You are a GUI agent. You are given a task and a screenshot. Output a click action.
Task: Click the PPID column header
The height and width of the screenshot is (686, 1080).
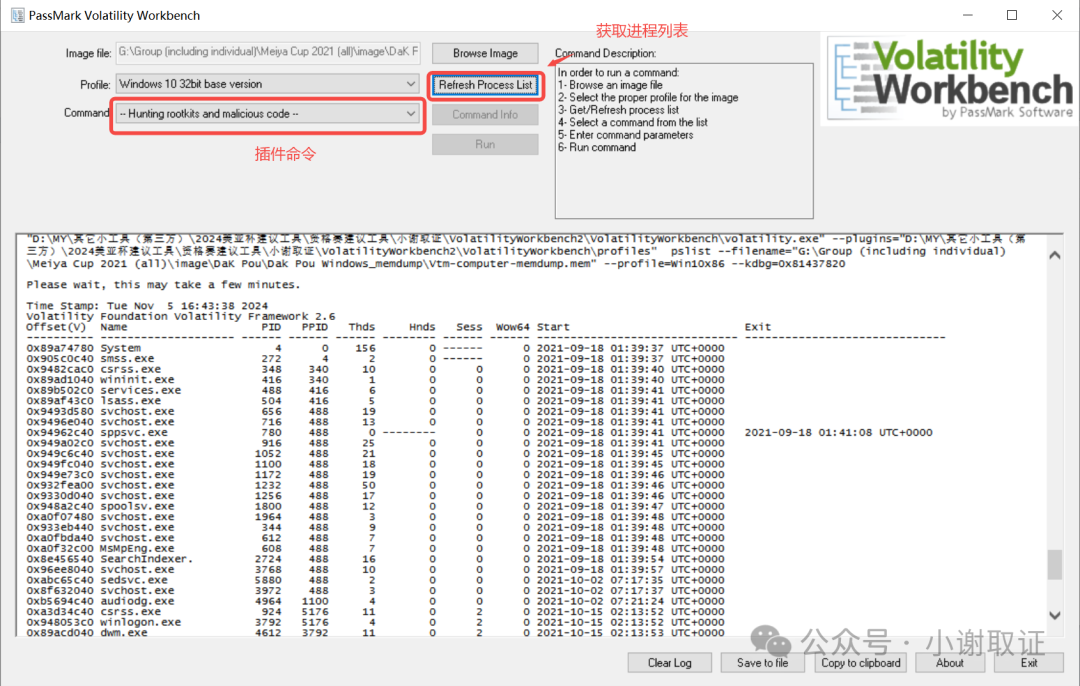[315, 327]
